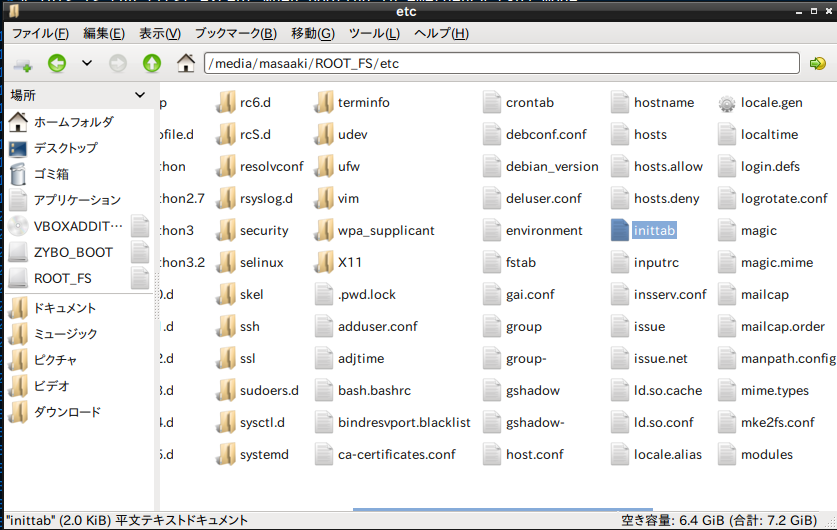This screenshot has width=837, height=530.
Task: Select the crontab file icon
Action: coord(492,102)
